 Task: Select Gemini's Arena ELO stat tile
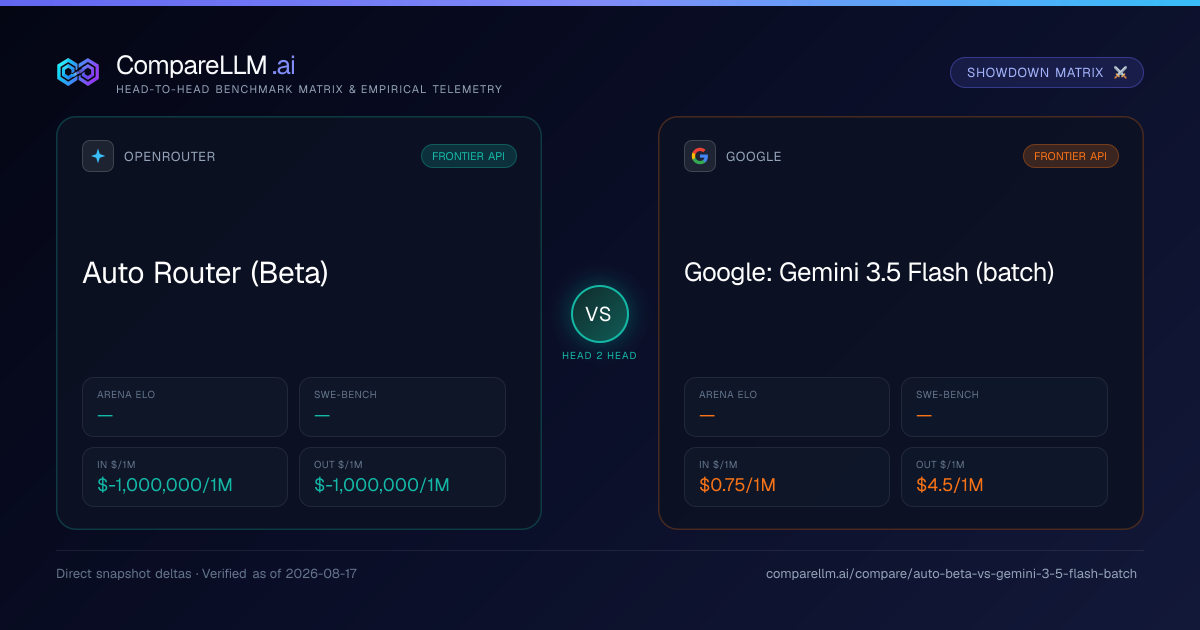(787, 407)
